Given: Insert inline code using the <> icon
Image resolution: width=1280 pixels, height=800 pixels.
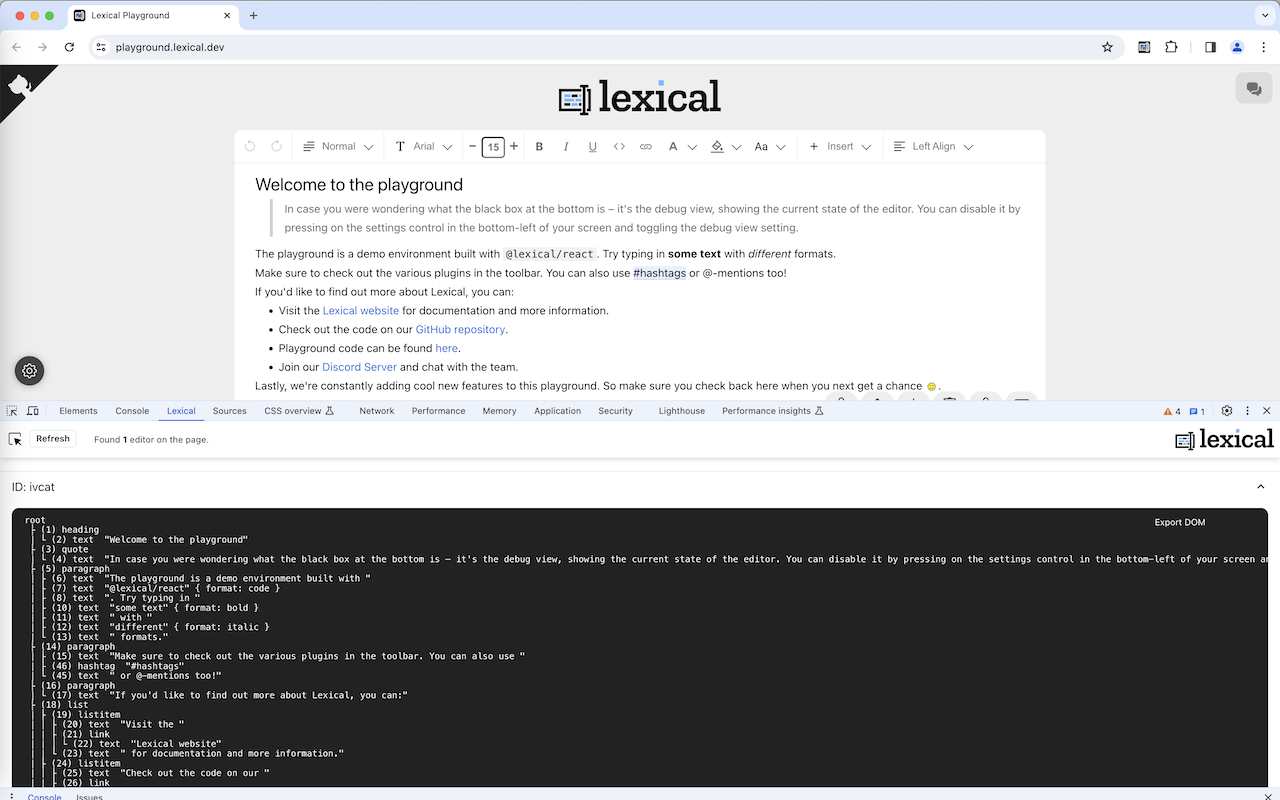Looking at the screenshot, I should tap(619, 146).
